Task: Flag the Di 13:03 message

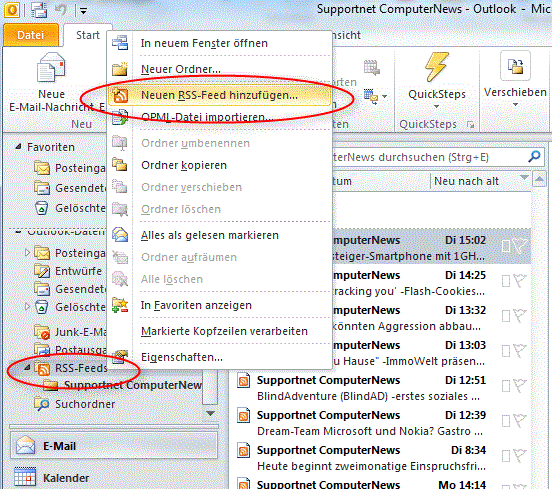Action: coord(520,351)
